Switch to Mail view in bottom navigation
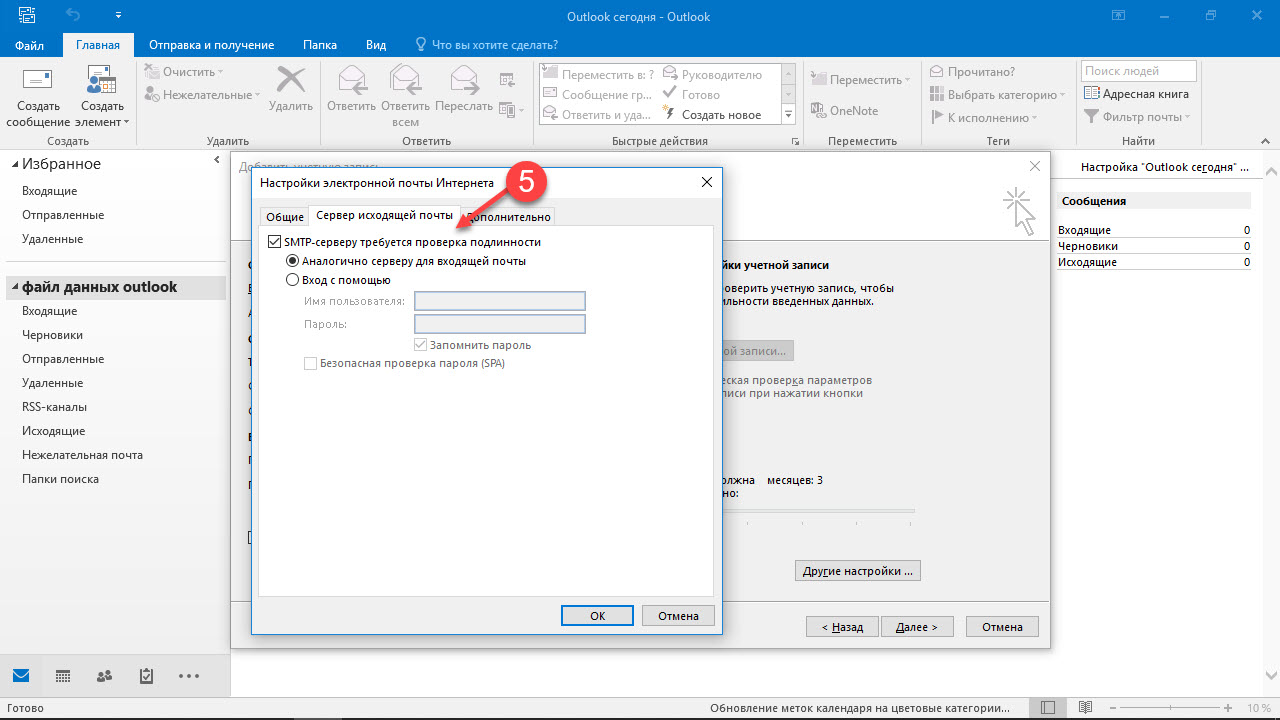The width and height of the screenshot is (1280, 720). [x=20, y=676]
